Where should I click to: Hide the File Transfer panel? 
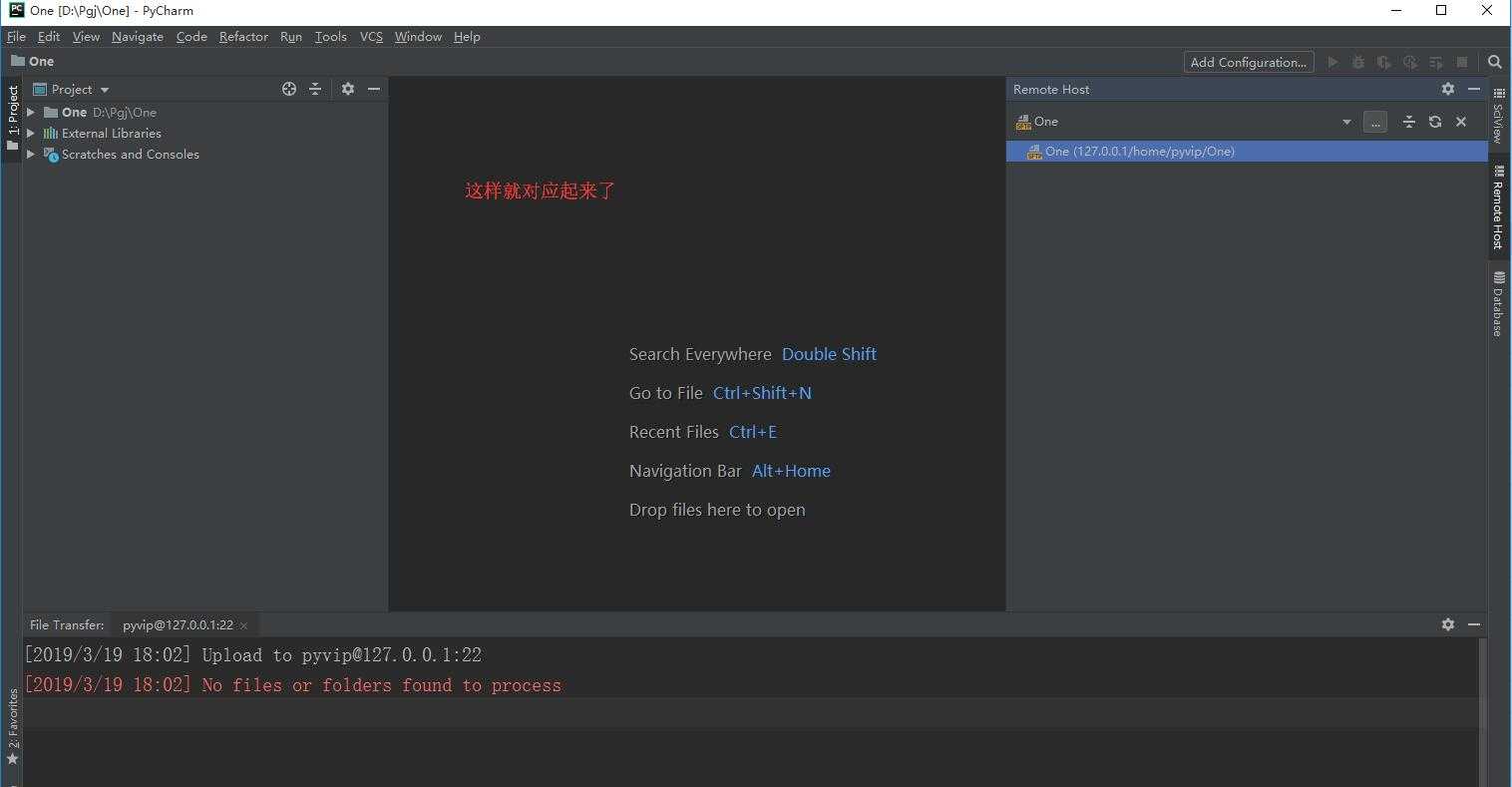(x=1474, y=624)
